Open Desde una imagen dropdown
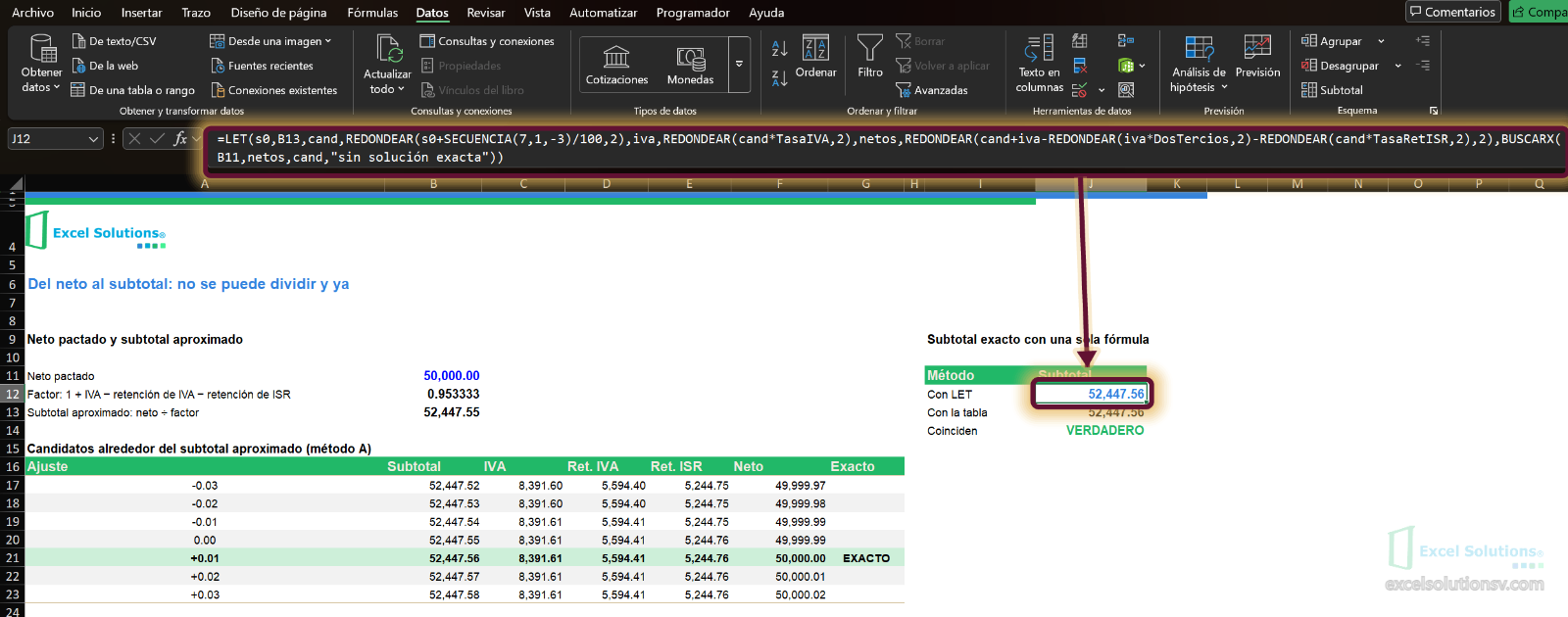Viewport: 1568px width, 617px height. [x=271, y=41]
